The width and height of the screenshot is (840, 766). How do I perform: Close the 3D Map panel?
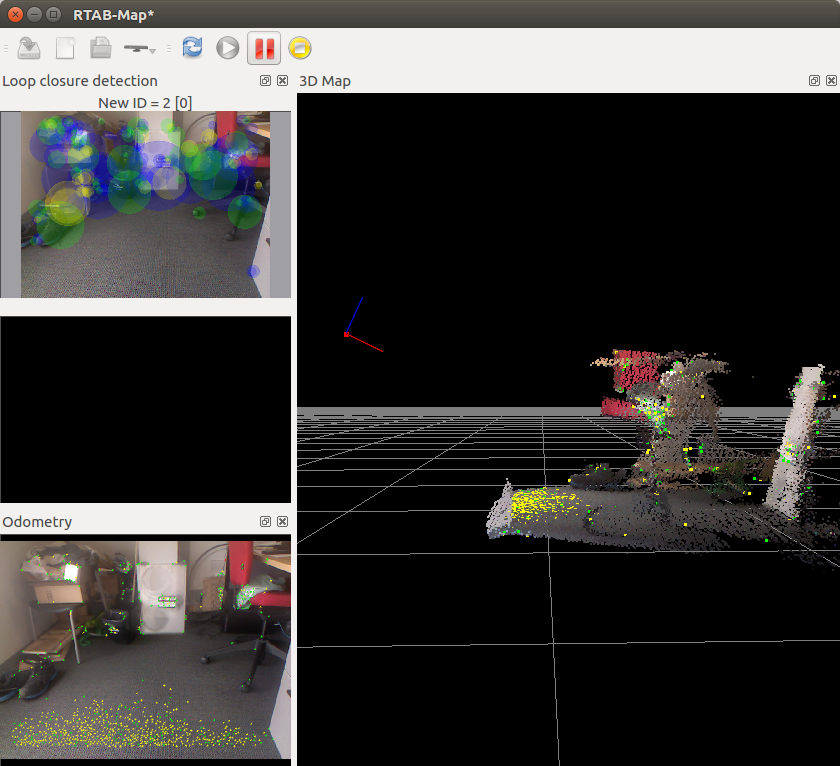832,81
